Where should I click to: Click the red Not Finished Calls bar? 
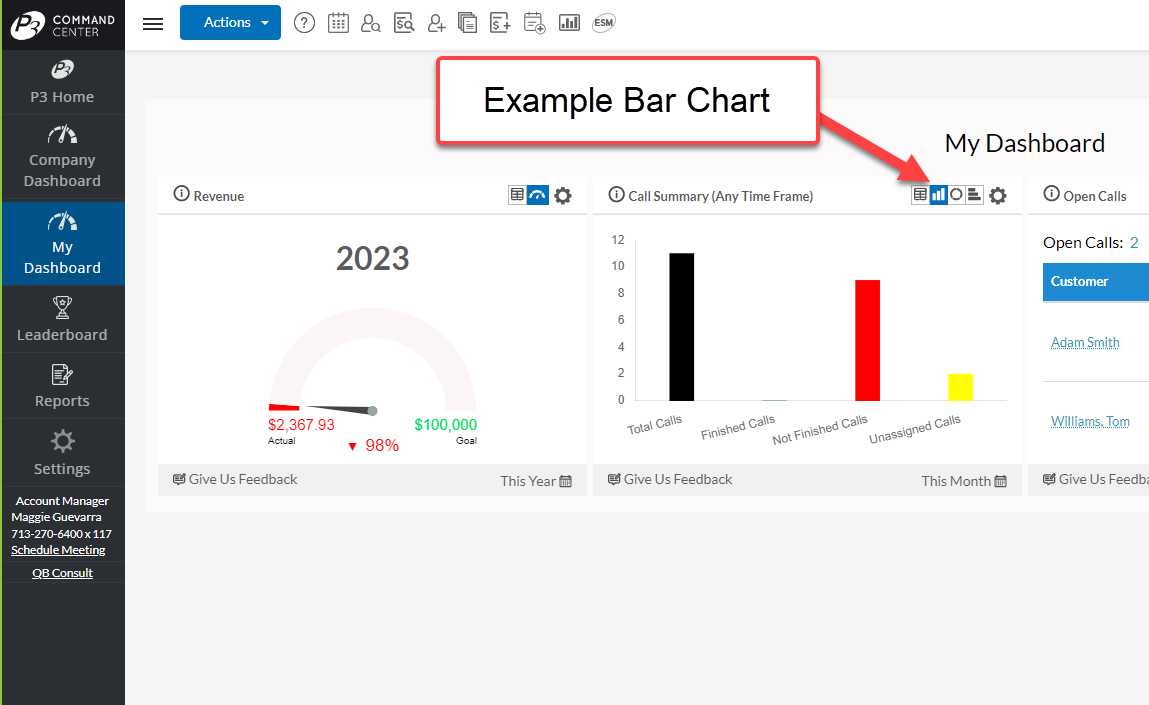867,340
